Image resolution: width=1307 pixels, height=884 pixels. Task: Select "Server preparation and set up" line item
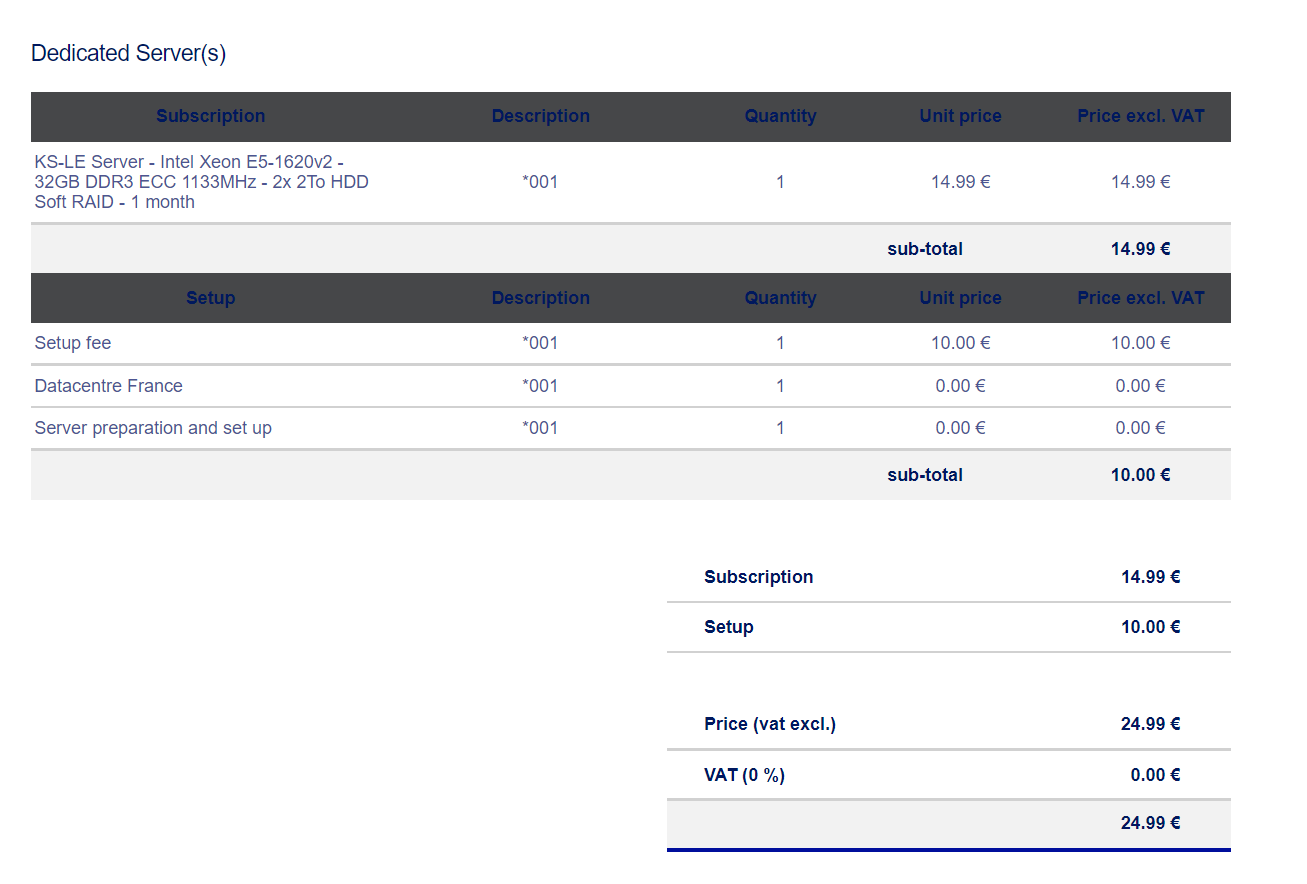153,428
